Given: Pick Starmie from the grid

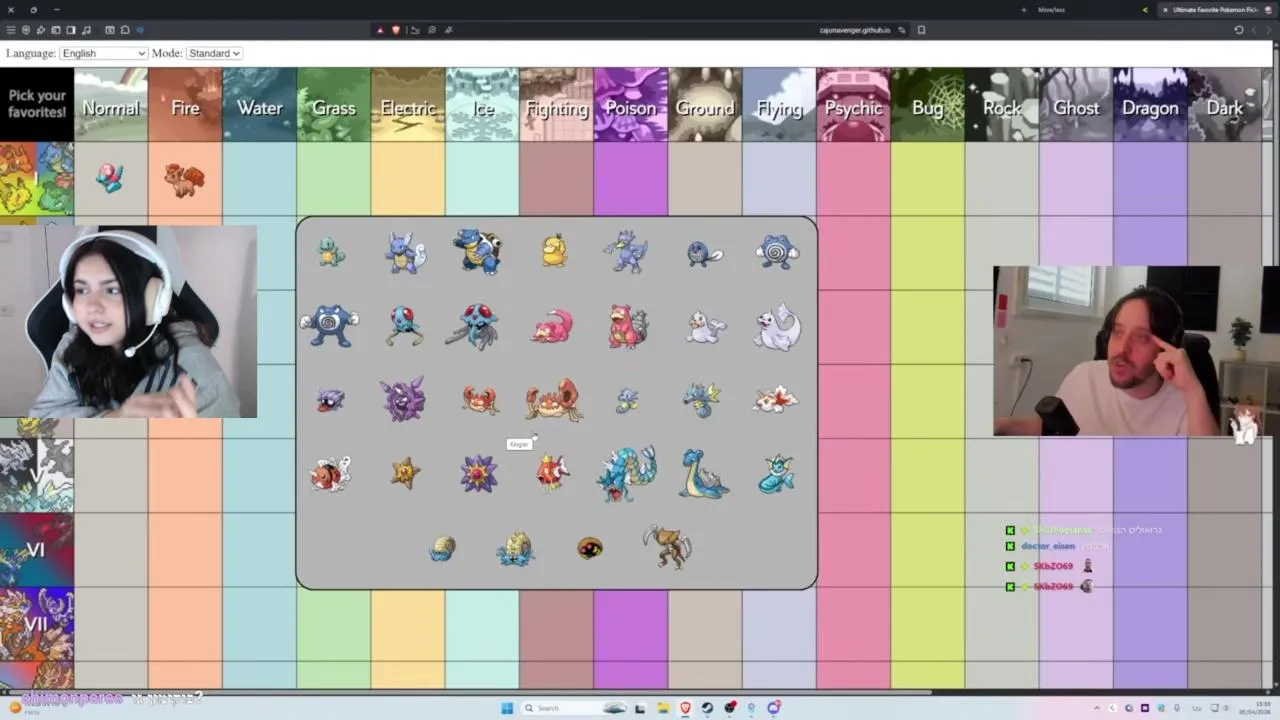Looking at the screenshot, I should [x=478, y=473].
